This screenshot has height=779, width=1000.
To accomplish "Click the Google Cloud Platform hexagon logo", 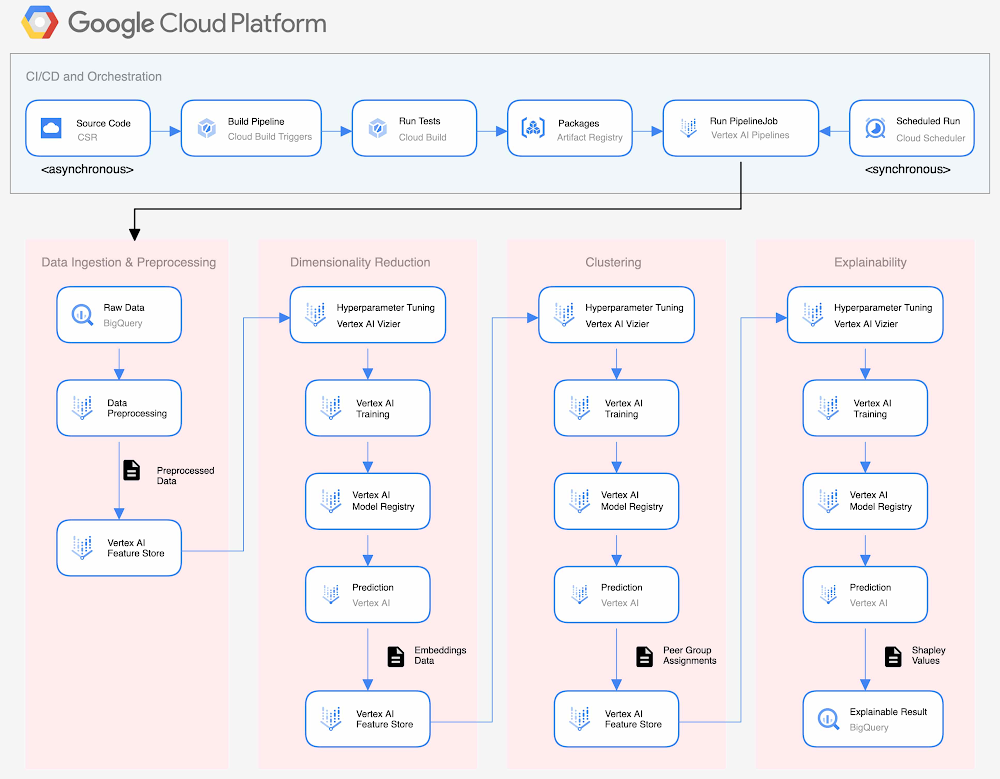I will pos(40,22).
